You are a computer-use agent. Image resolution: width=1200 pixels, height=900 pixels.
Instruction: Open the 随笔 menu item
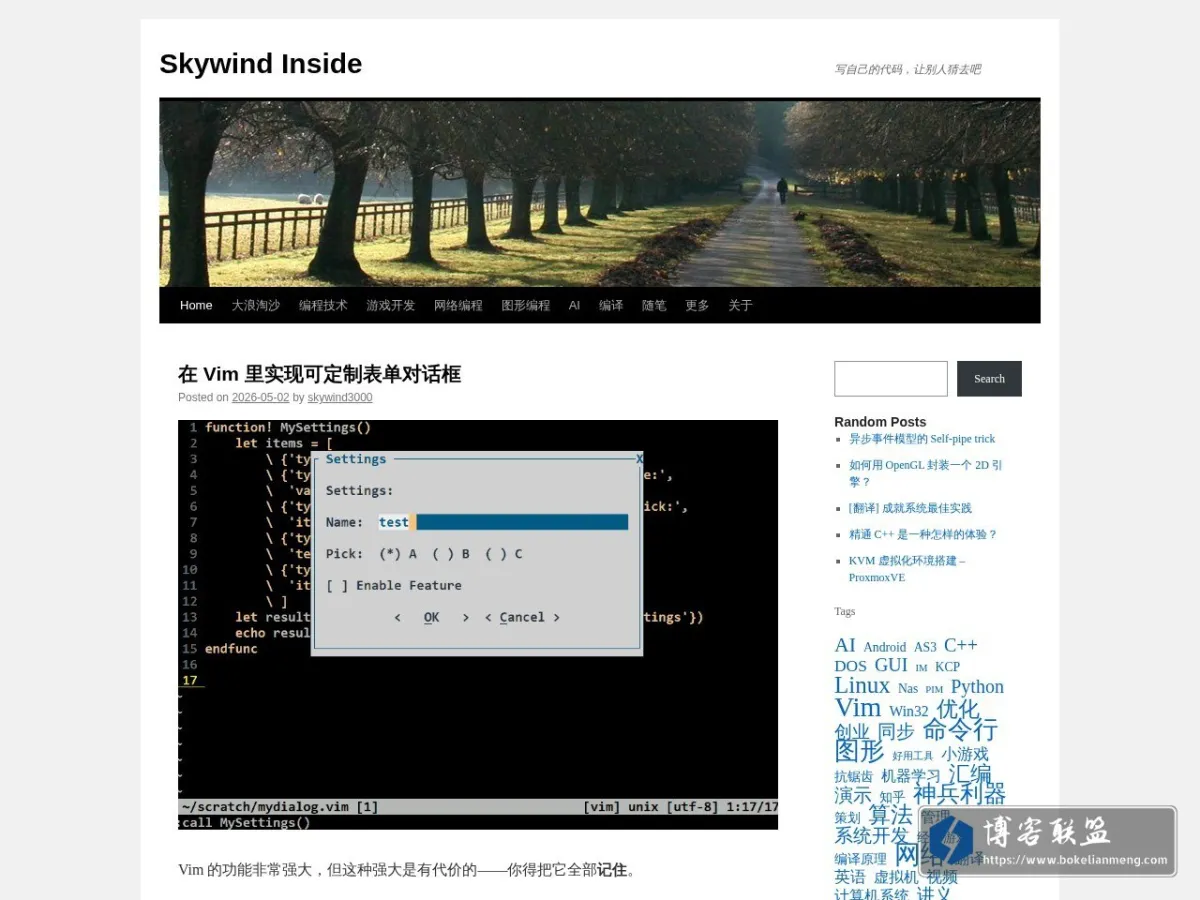point(654,305)
